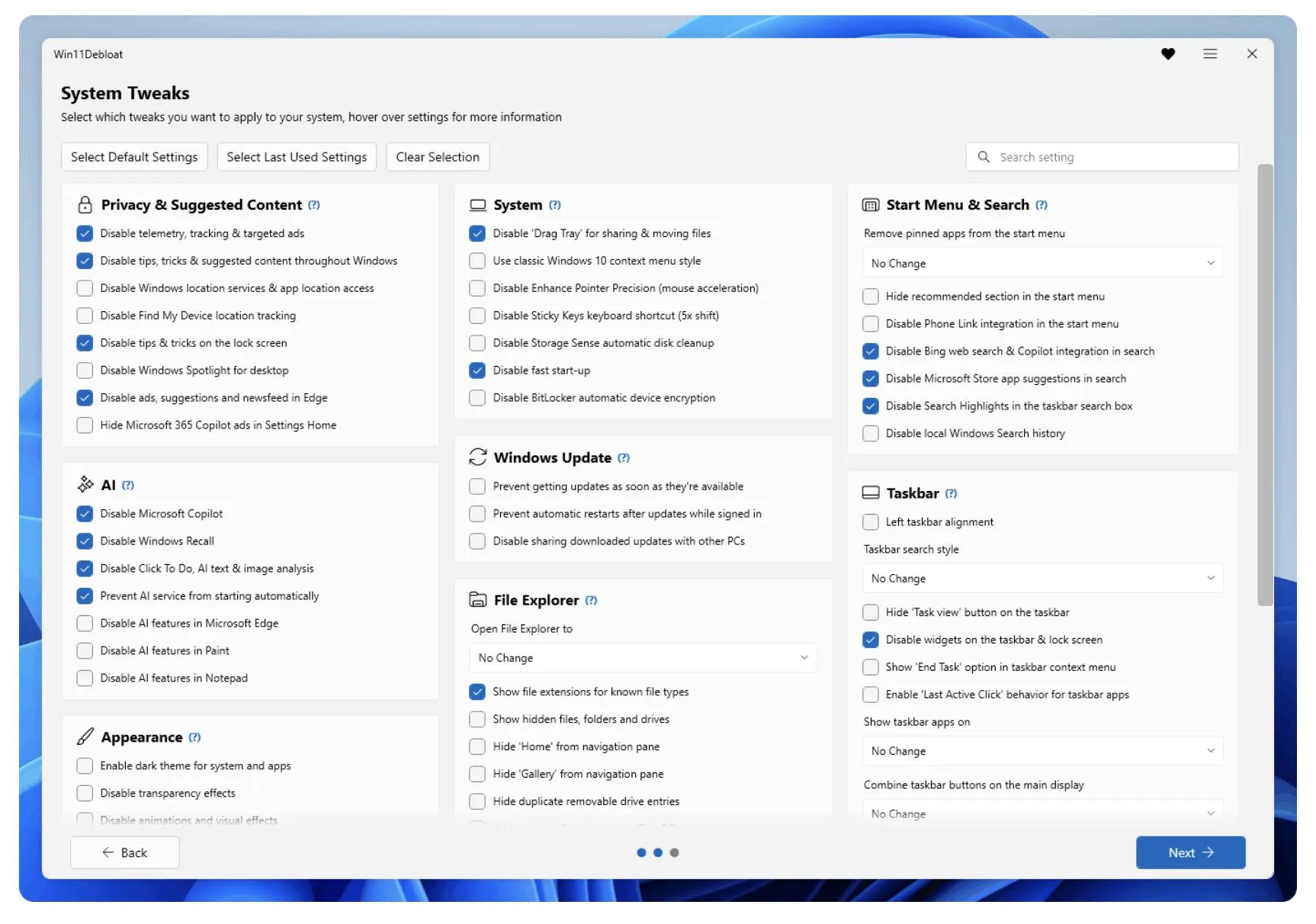Tick Left taskbar alignment checkbox
1316x924 pixels.
coord(871,522)
